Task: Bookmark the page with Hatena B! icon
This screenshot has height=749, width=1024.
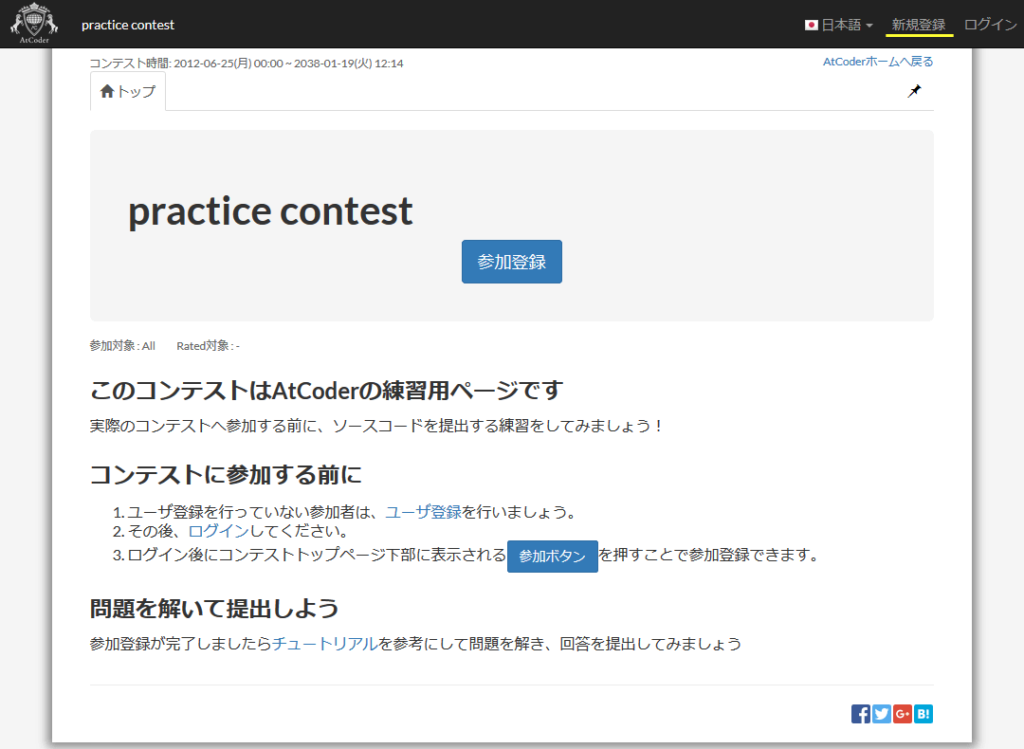Action: pos(923,713)
